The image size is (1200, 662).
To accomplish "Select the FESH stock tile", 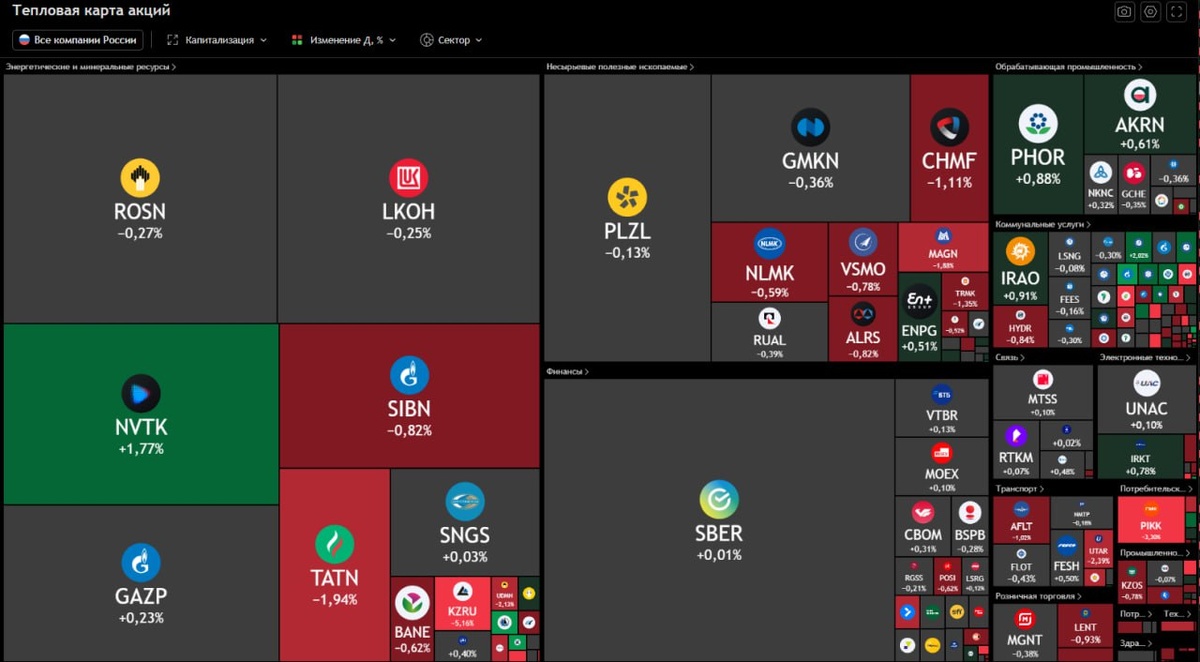I will (x=1066, y=559).
